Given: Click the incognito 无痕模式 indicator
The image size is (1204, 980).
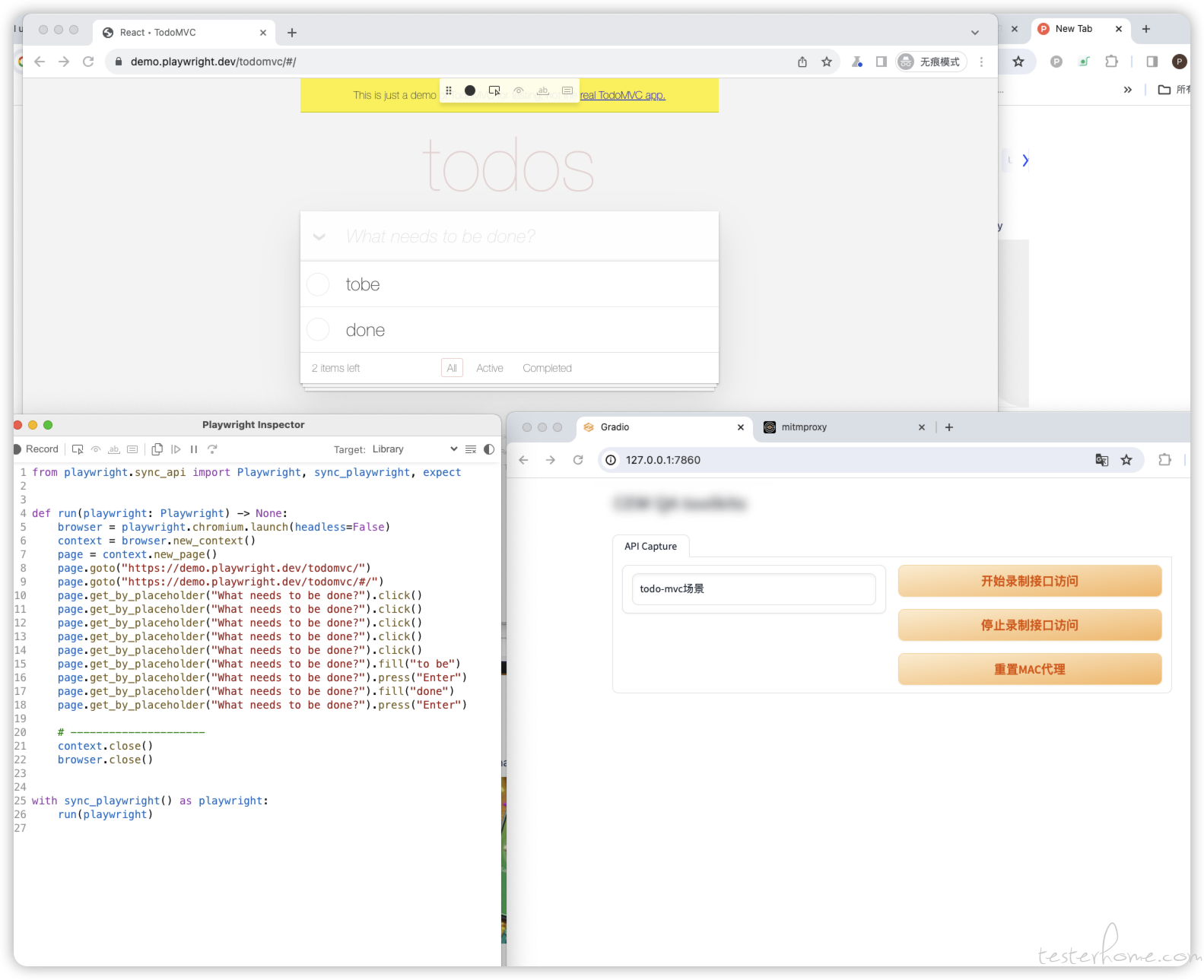Looking at the screenshot, I should [x=932, y=62].
